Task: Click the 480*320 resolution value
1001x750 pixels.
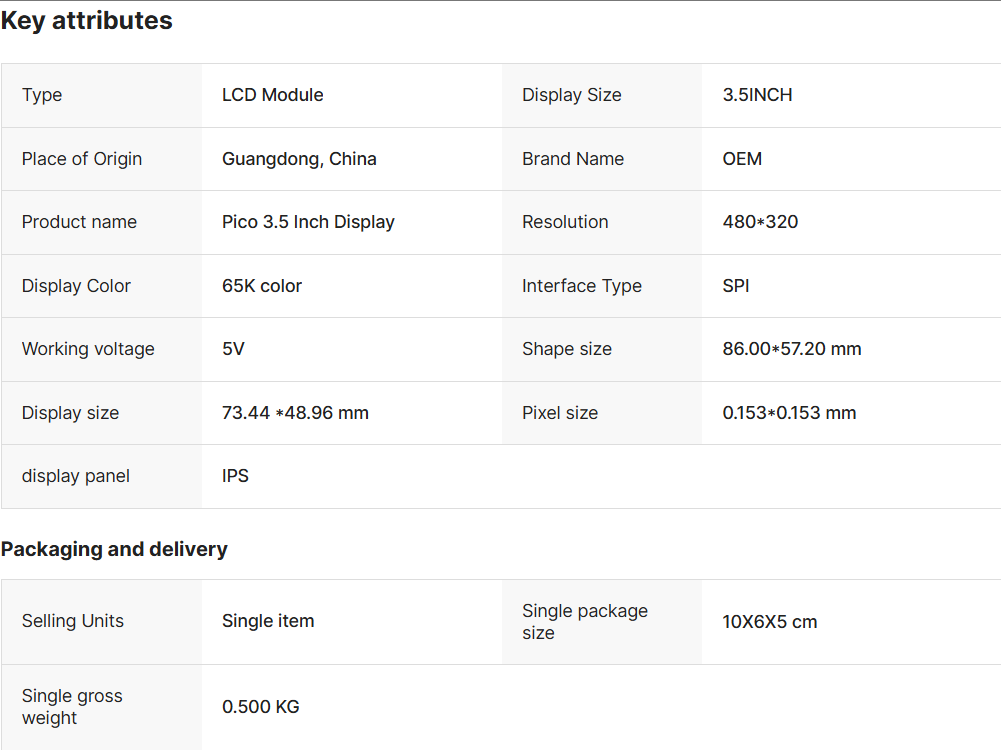Action: point(760,222)
